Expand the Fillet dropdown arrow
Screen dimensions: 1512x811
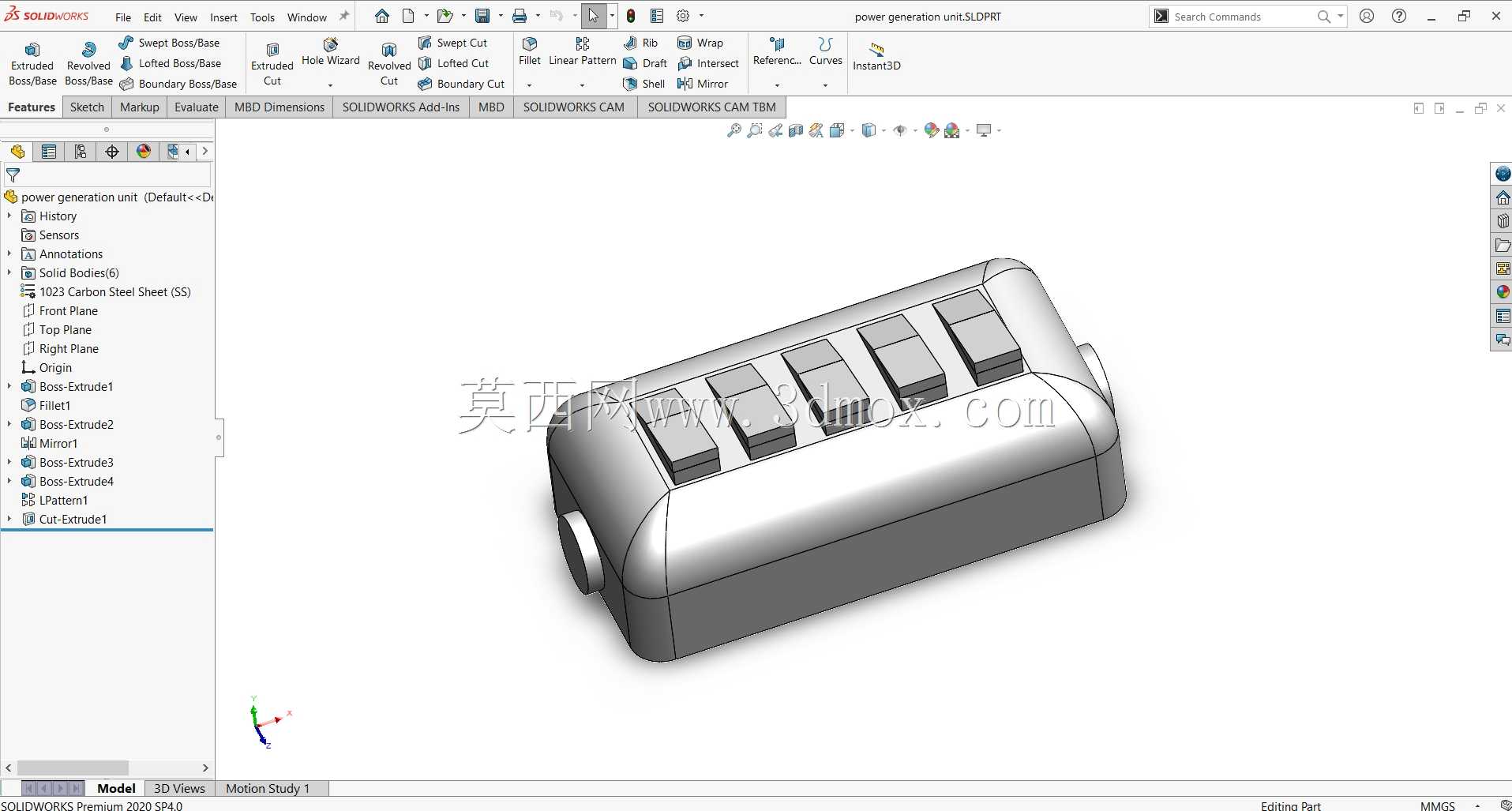click(x=530, y=85)
